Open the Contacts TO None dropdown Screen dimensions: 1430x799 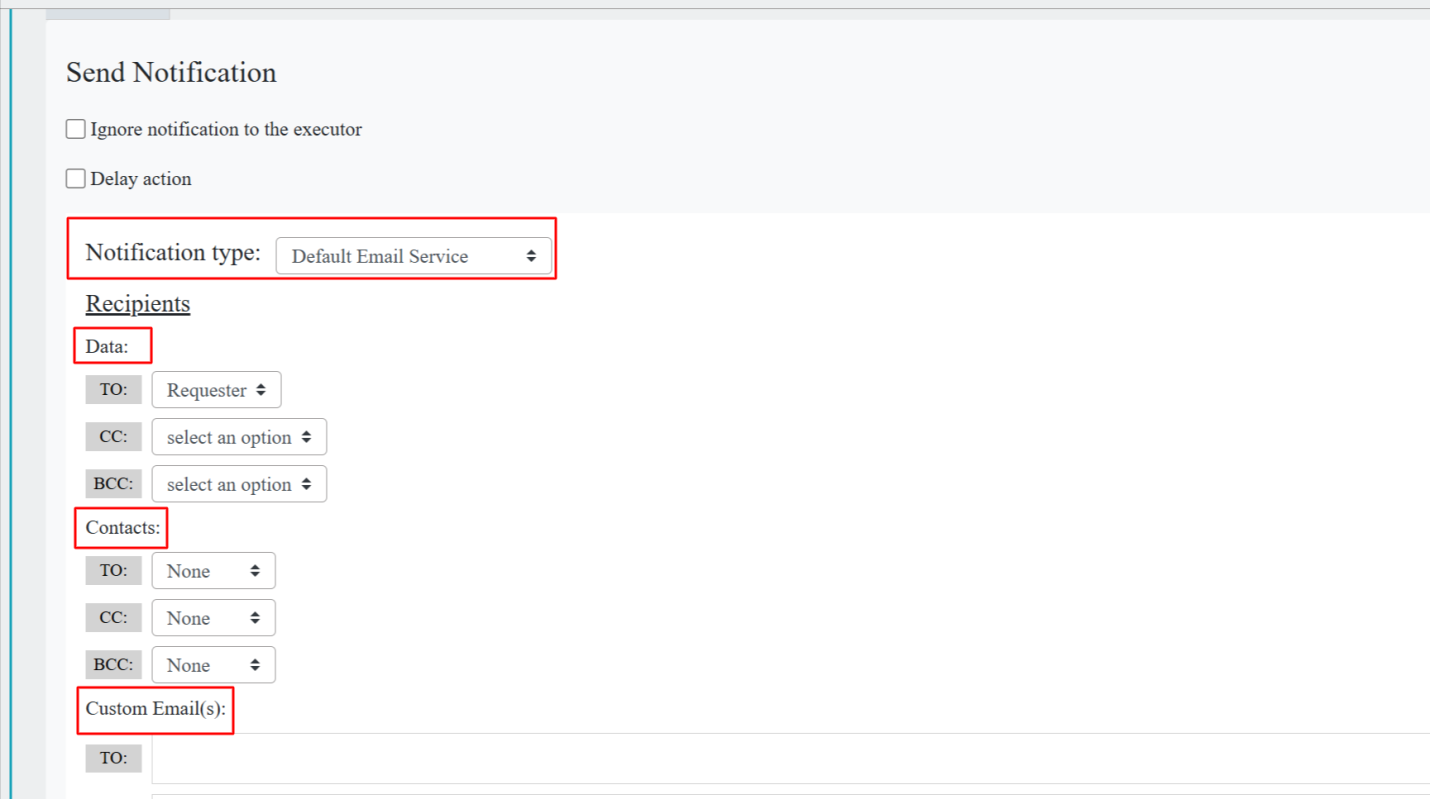213,571
